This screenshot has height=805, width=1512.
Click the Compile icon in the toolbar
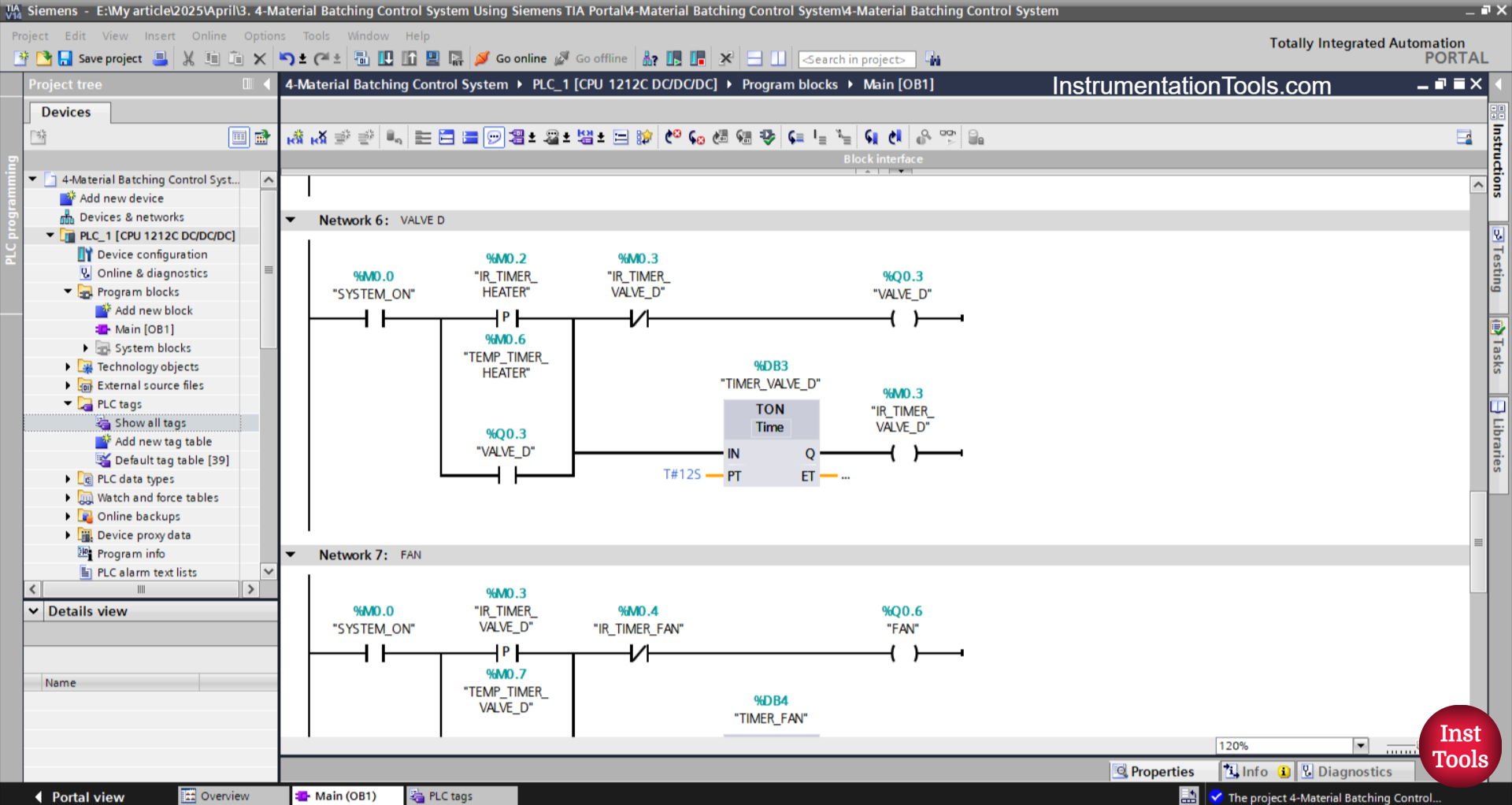click(x=362, y=58)
